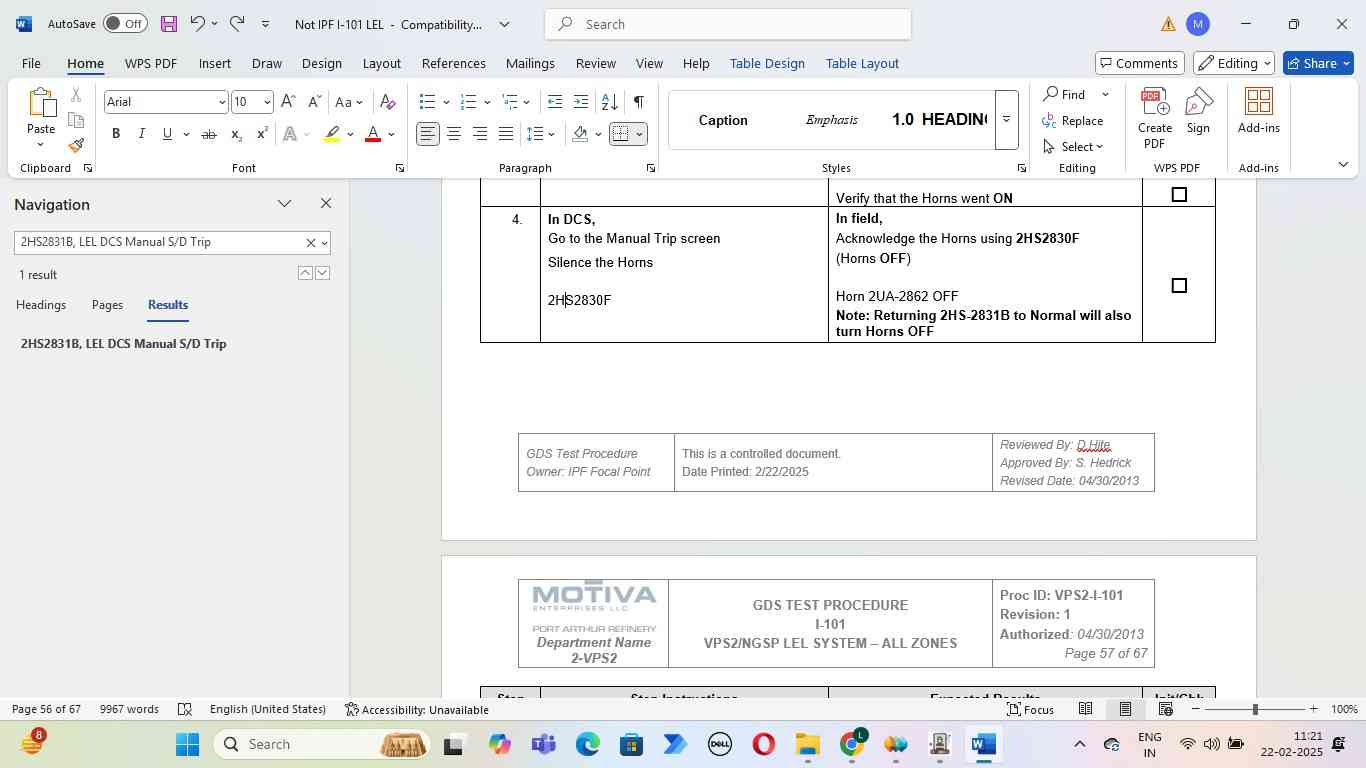Apply Subscript formatting

pyautogui.click(x=236, y=134)
